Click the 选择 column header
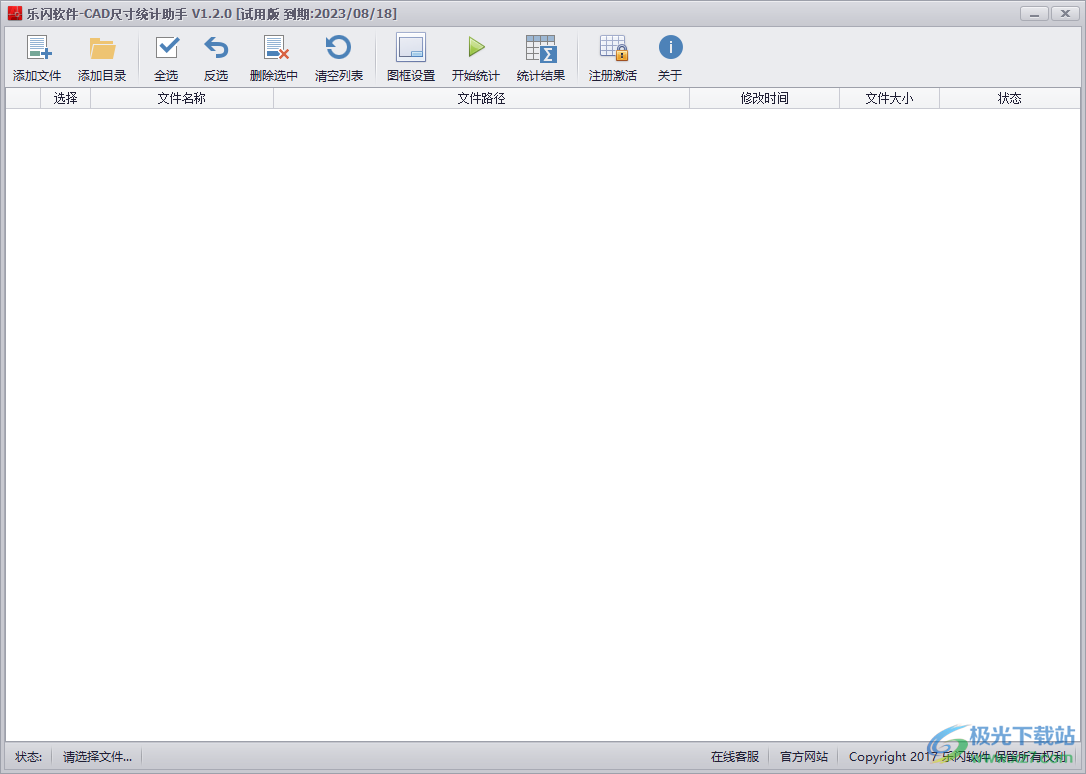This screenshot has width=1086, height=774. [x=65, y=98]
